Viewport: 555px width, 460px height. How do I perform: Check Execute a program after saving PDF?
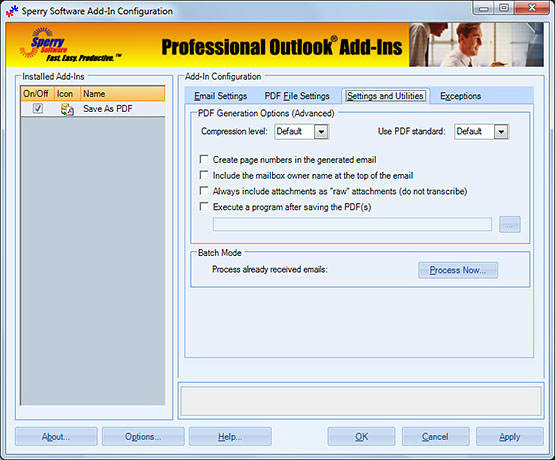[x=204, y=207]
